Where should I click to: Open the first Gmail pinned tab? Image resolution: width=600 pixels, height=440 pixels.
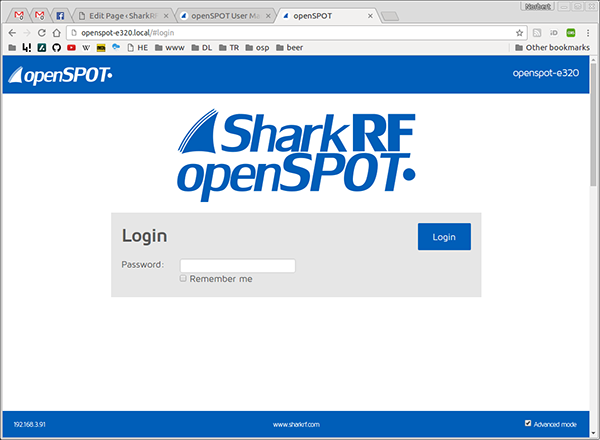click(x=19, y=16)
